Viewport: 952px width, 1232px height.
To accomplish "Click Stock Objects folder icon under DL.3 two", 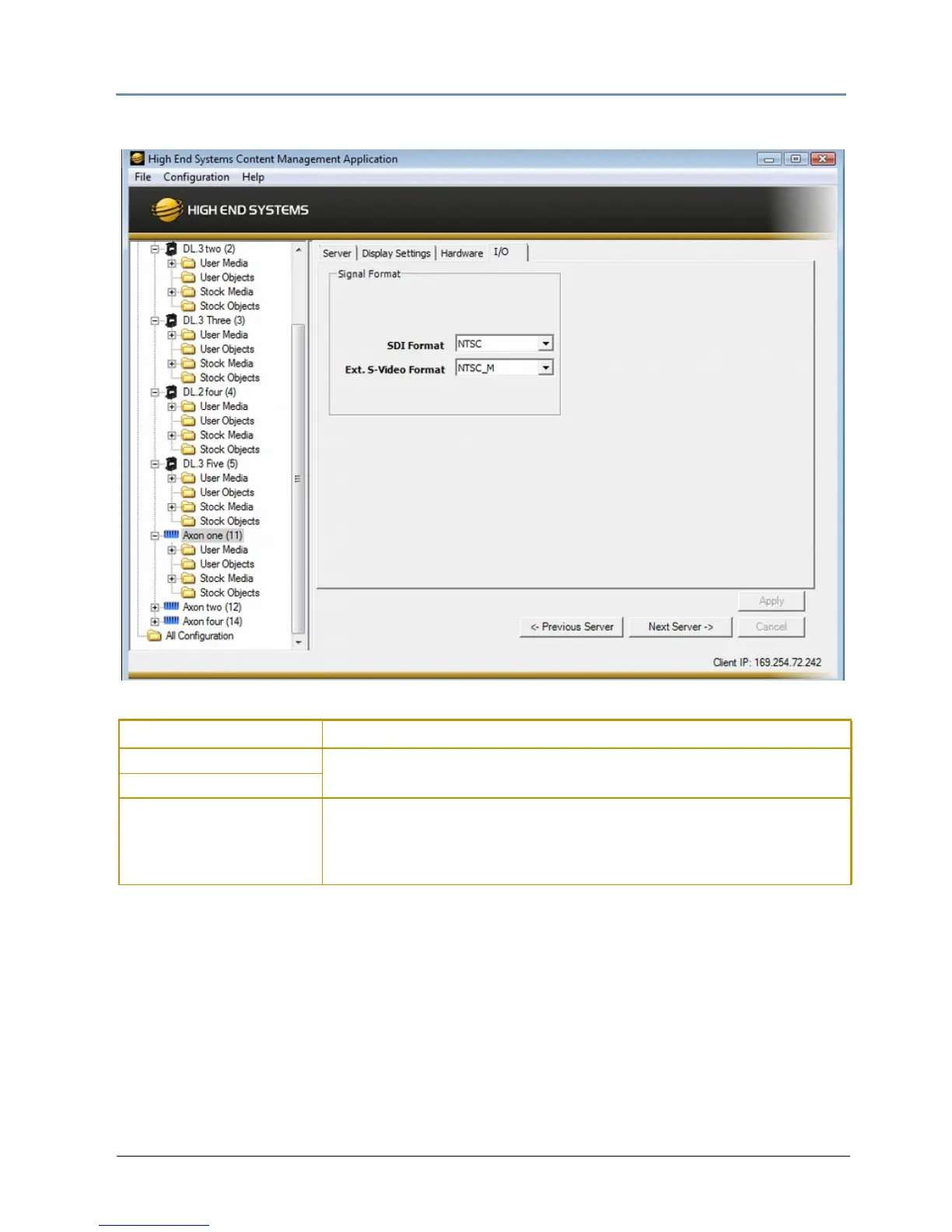I will [x=188, y=306].
